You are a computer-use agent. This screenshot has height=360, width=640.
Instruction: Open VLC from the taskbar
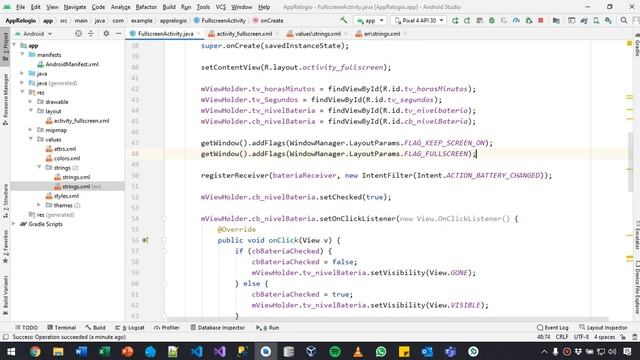pyautogui.click(x=358, y=351)
